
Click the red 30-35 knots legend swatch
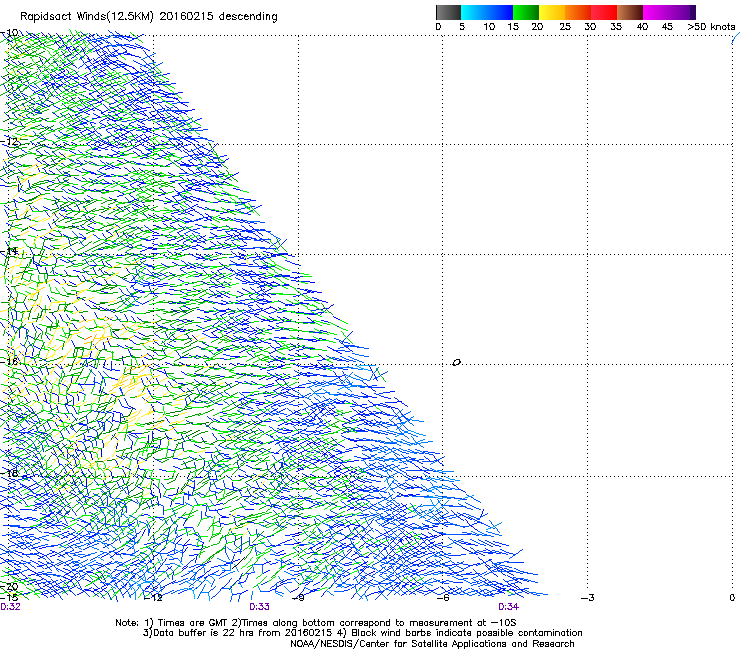[604, 12]
